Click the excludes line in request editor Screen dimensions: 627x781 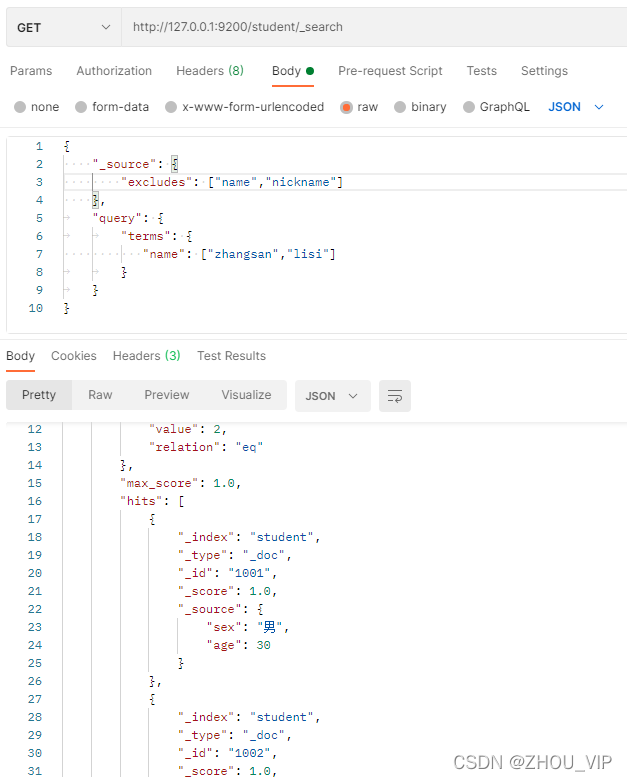[x=232, y=182]
